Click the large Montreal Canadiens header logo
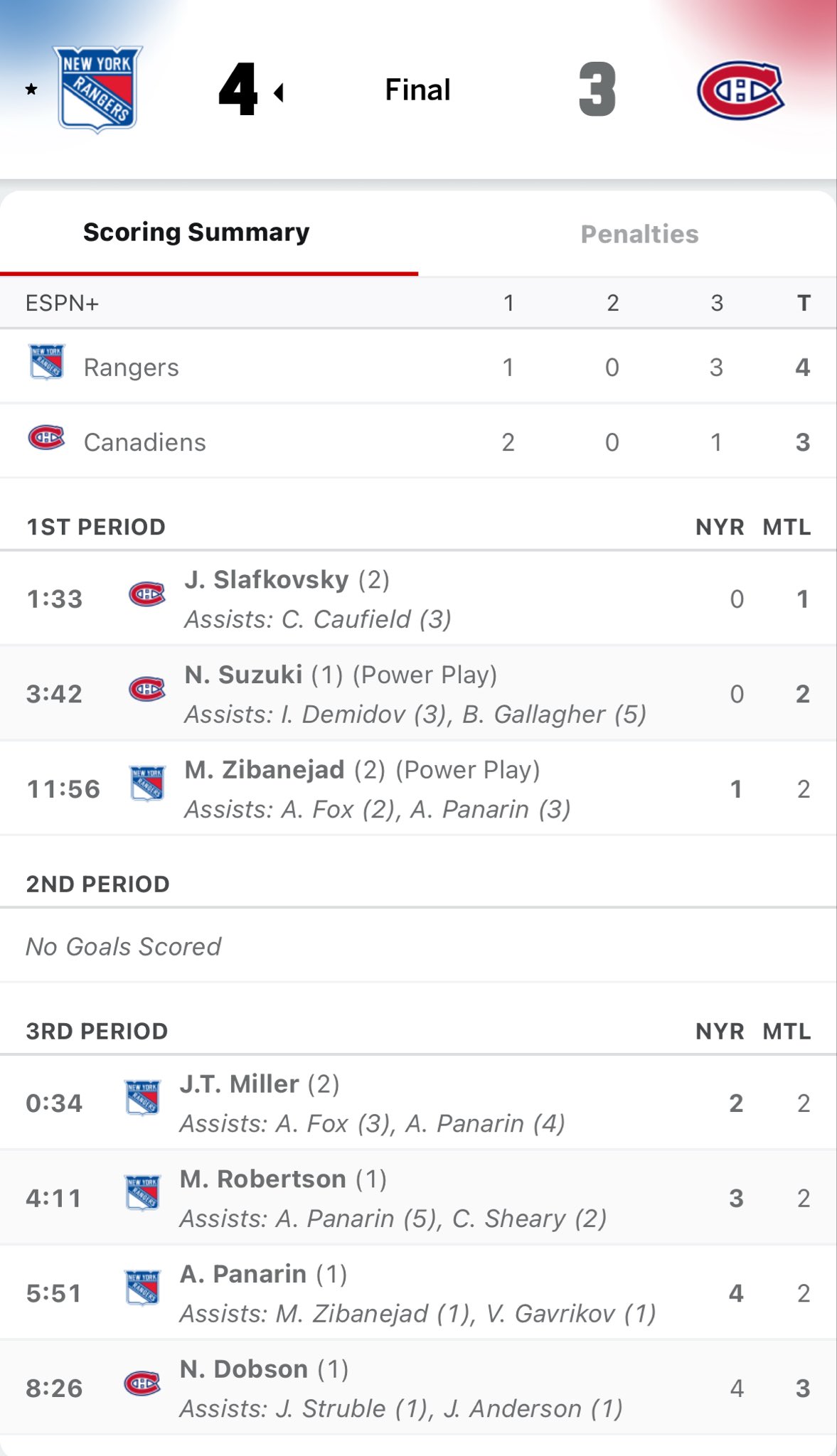This screenshot has height=1456, width=837. pos(740,90)
